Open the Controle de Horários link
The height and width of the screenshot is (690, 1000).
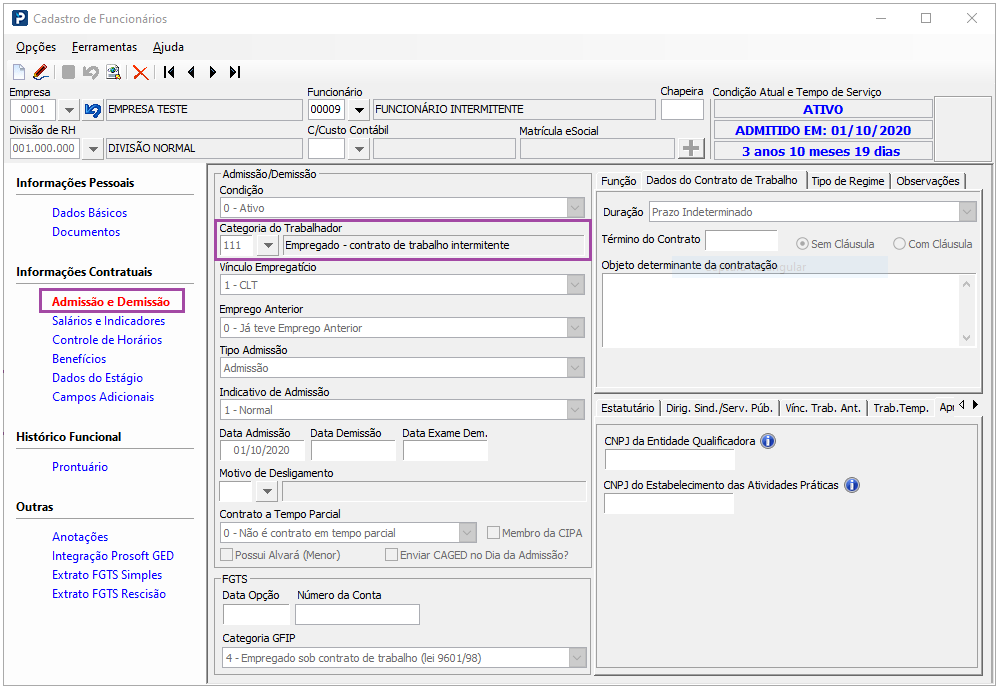(107, 340)
